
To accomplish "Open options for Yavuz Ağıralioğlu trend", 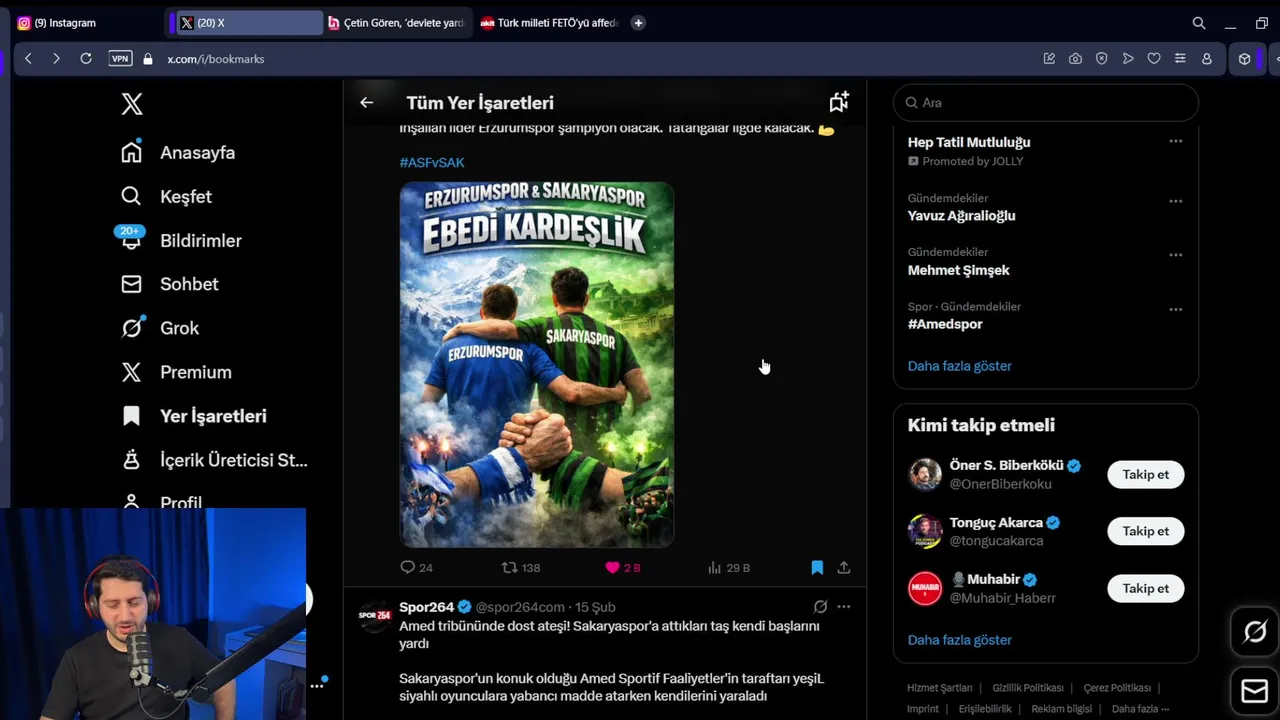I will pyautogui.click(x=1176, y=200).
